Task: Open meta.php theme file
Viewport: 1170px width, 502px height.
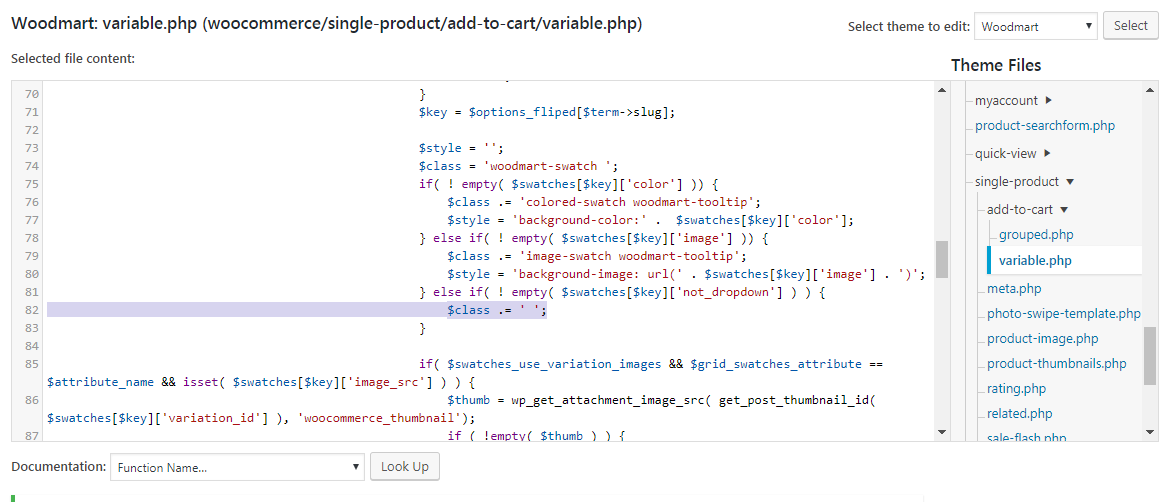Action: 1014,289
